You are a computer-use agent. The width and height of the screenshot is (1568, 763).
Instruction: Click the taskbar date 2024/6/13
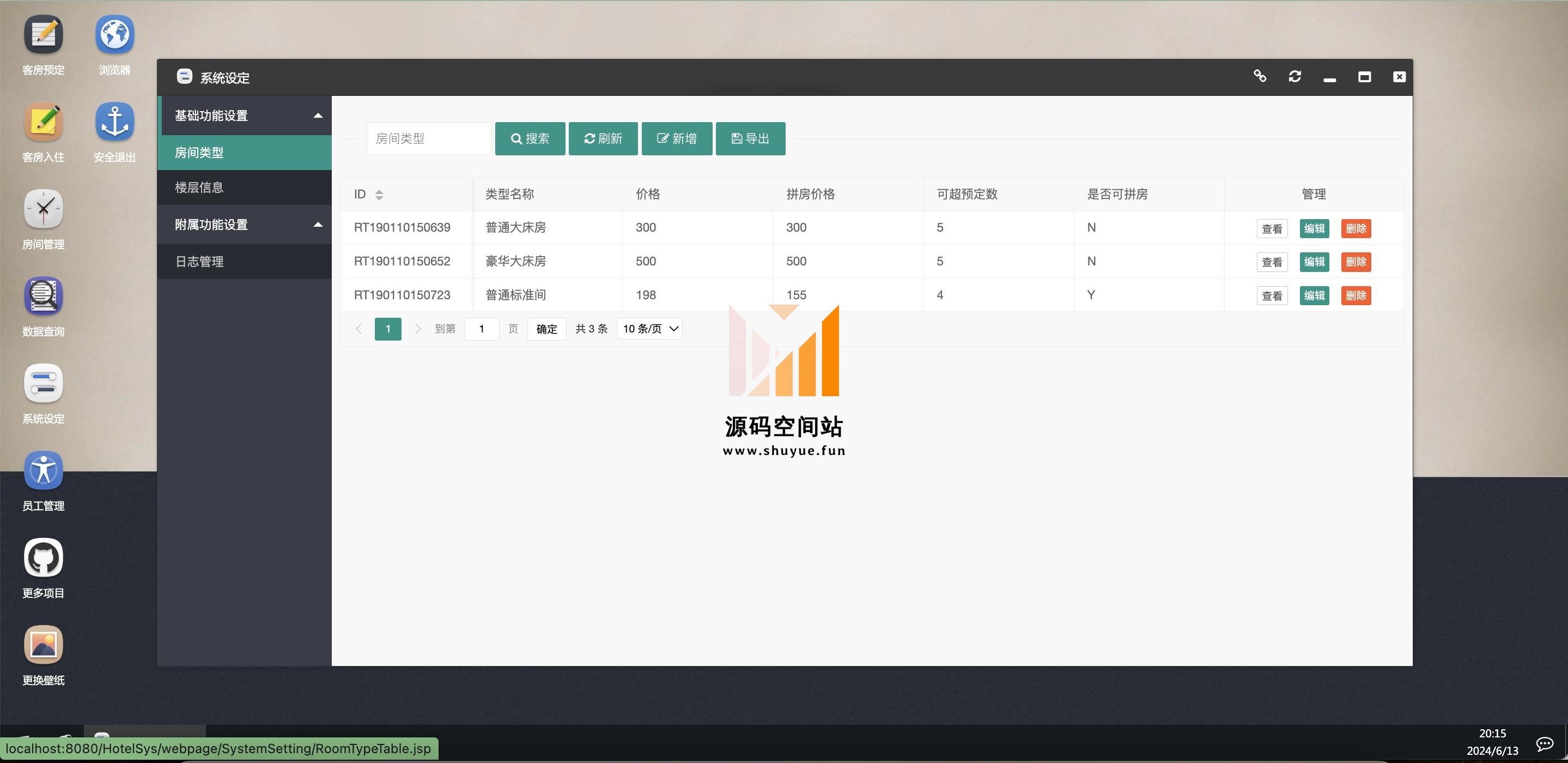tap(1492, 751)
